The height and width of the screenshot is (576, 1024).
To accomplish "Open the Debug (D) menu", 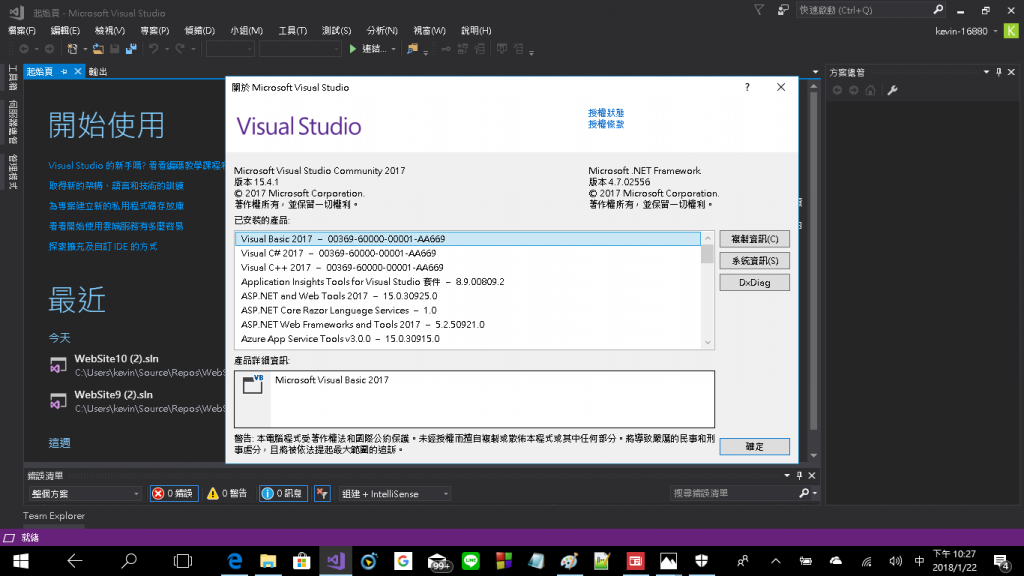I will 199,31.
